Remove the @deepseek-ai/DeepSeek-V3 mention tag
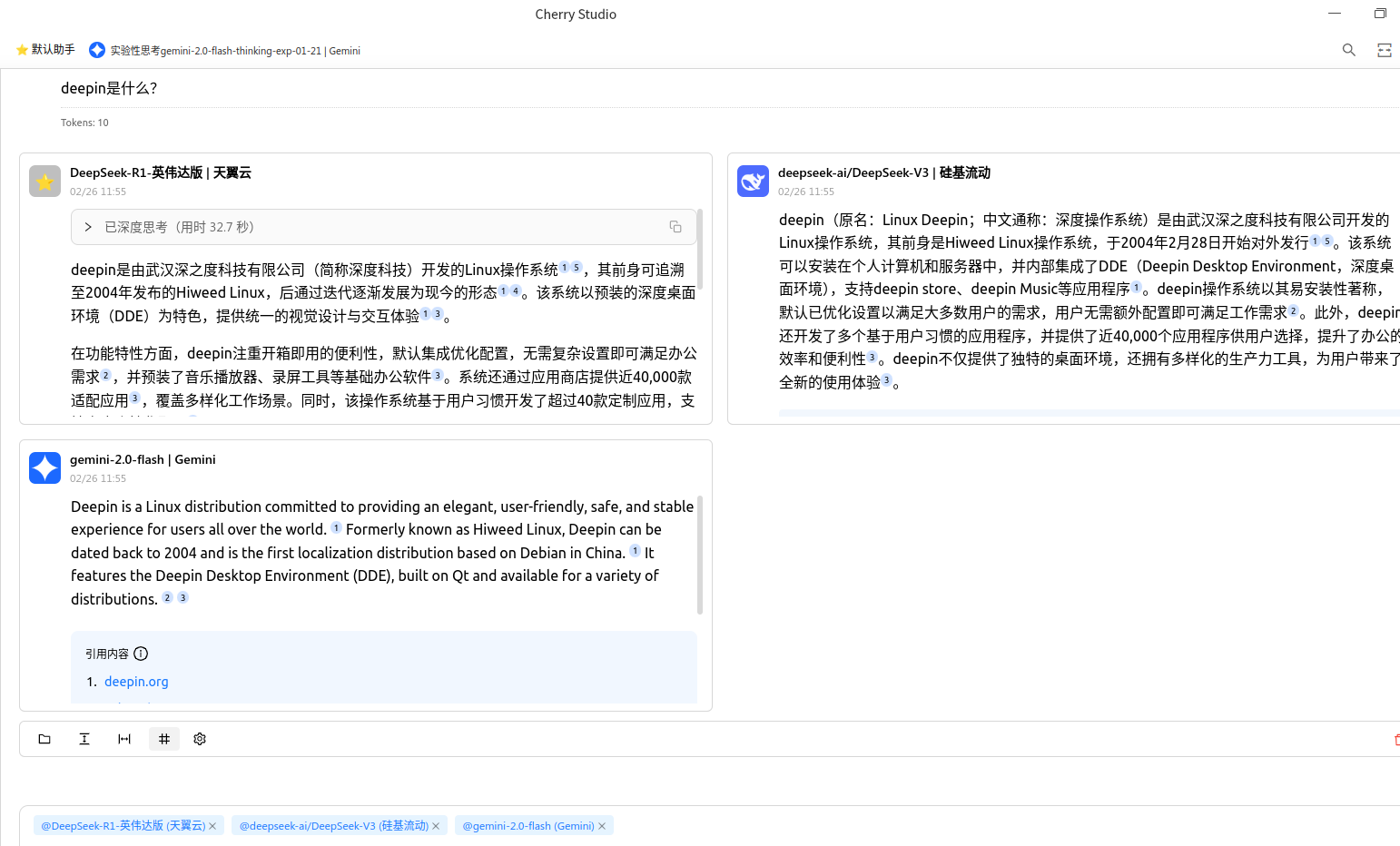Viewport: 1400px width, 846px height. coord(436,826)
